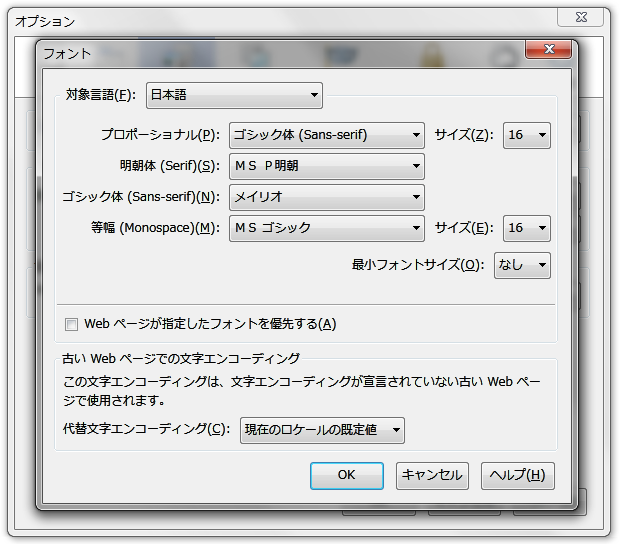Open the ゴシック体 (Sans-serif) メイリオ dropdown
Viewport: 620px width, 544px height.
[x=327, y=197]
